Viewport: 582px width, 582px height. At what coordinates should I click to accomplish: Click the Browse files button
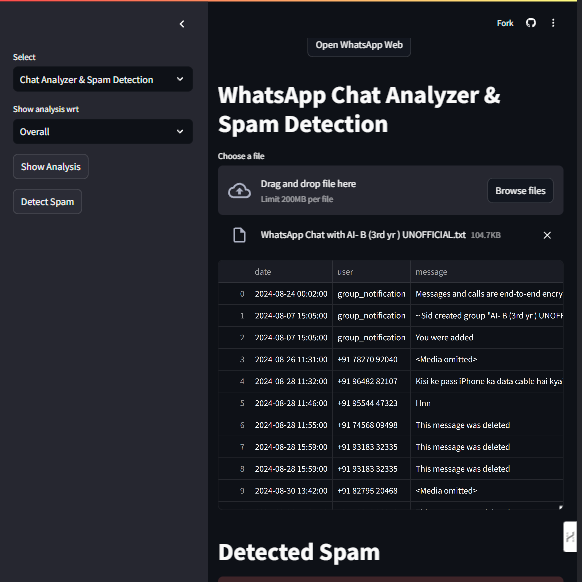click(520, 191)
